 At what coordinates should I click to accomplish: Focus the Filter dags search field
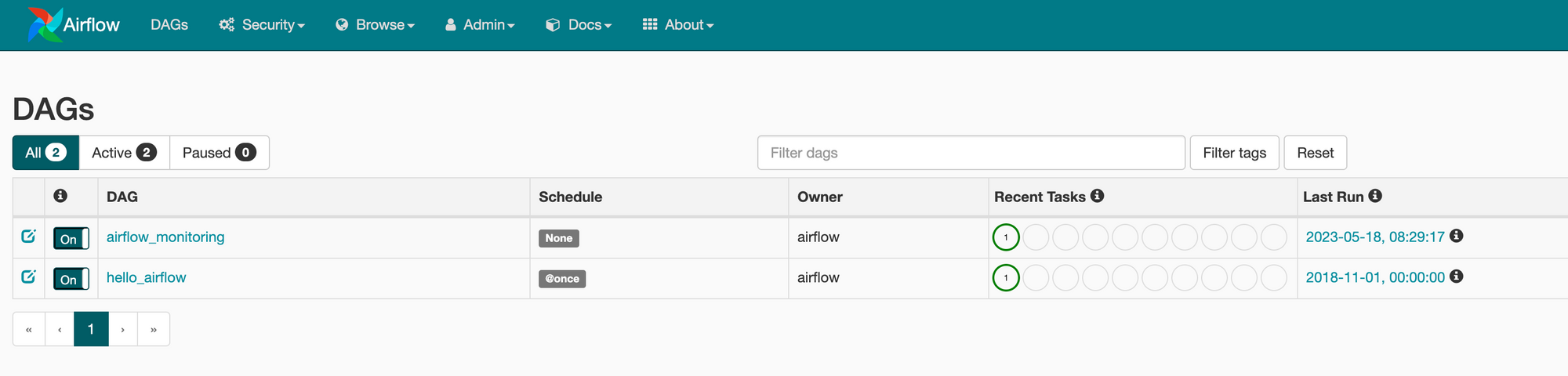[971, 153]
